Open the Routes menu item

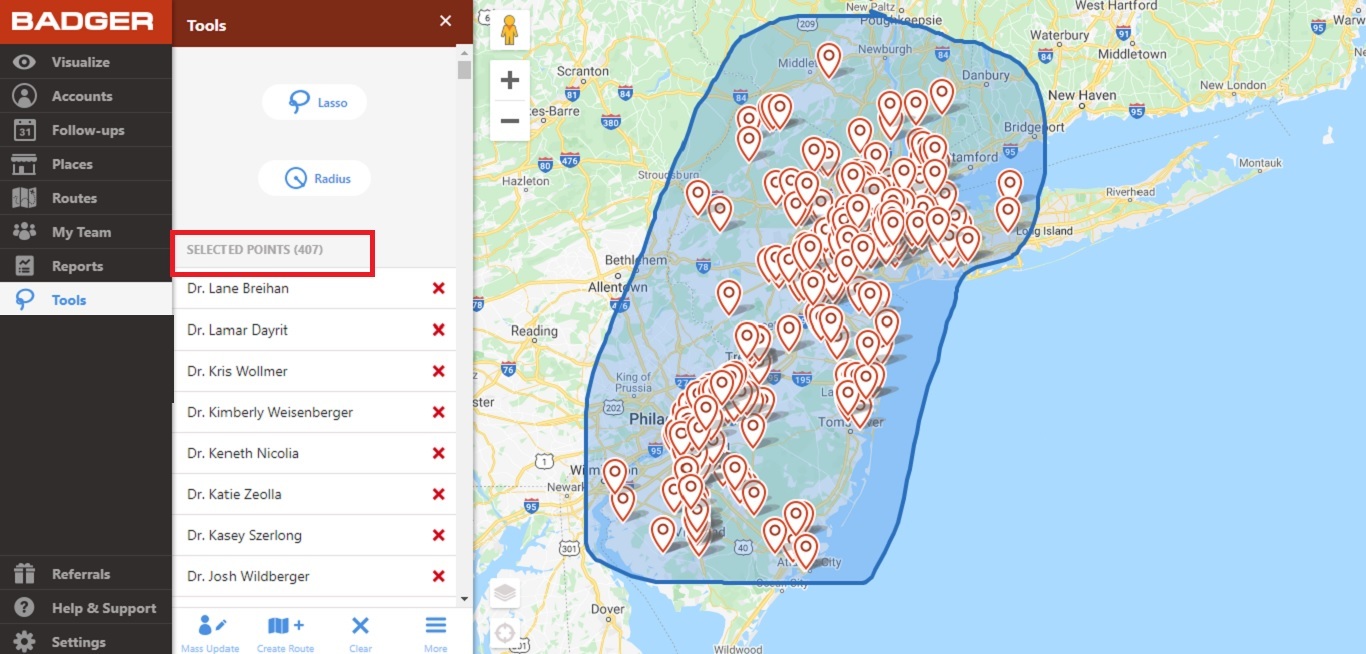point(86,198)
